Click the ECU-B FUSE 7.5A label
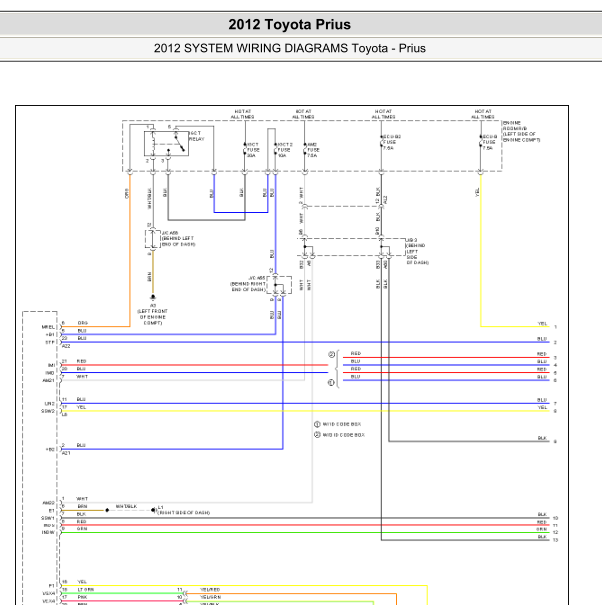The height and width of the screenshot is (605, 602). coord(490,142)
